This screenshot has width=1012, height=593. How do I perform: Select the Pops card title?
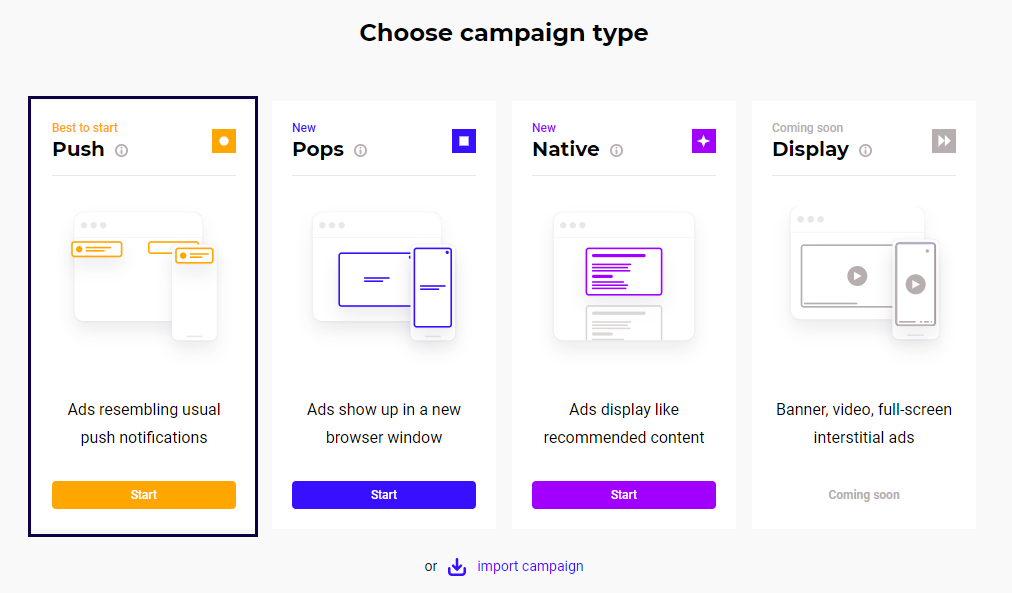pos(318,149)
